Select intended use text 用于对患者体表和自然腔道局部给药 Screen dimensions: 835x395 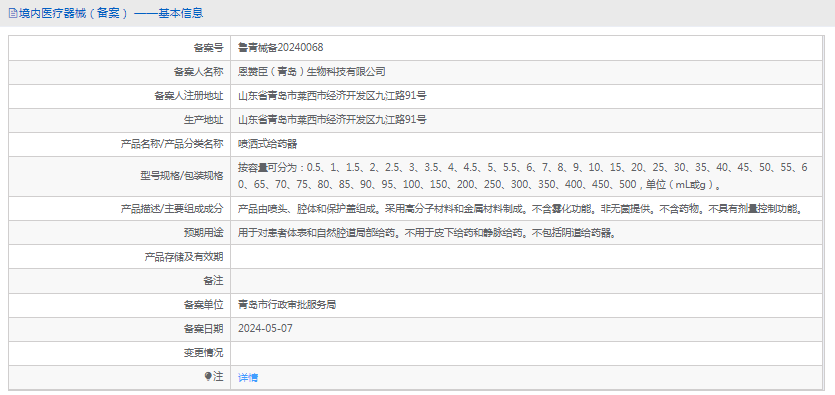pos(319,233)
